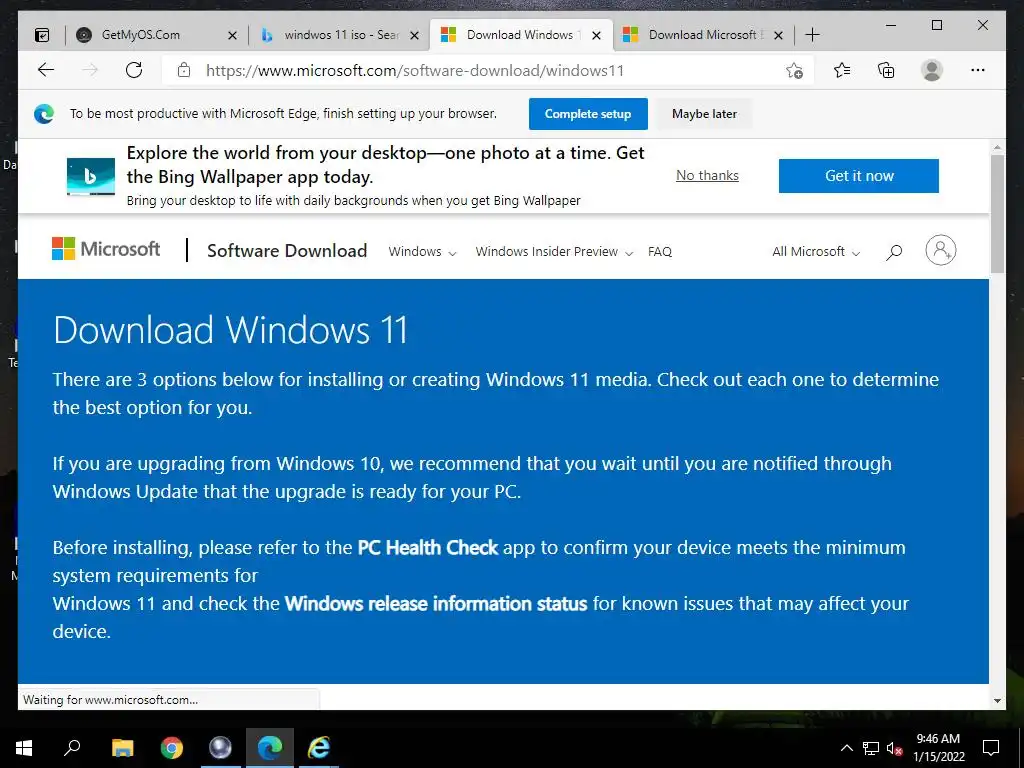This screenshot has height=768, width=1024.
Task: Close the GetMyOS.Com tab
Action: (232, 35)
